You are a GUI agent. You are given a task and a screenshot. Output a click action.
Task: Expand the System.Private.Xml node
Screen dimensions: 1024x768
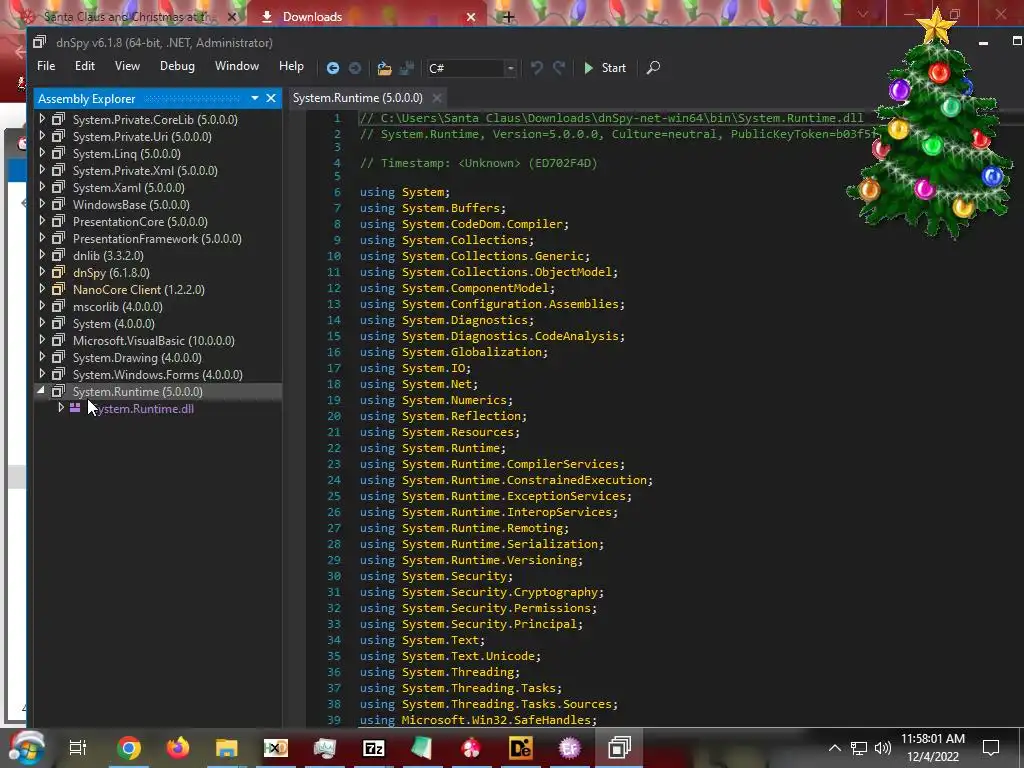click(x=42, y=170)
